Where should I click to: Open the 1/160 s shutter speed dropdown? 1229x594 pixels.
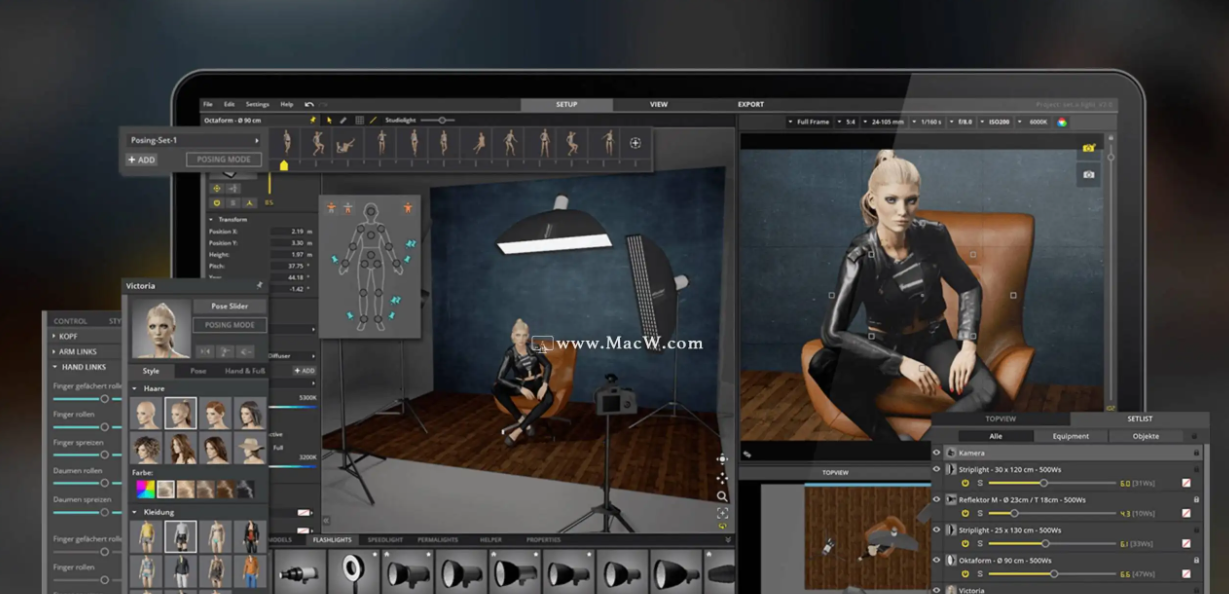tap(930, 122)
